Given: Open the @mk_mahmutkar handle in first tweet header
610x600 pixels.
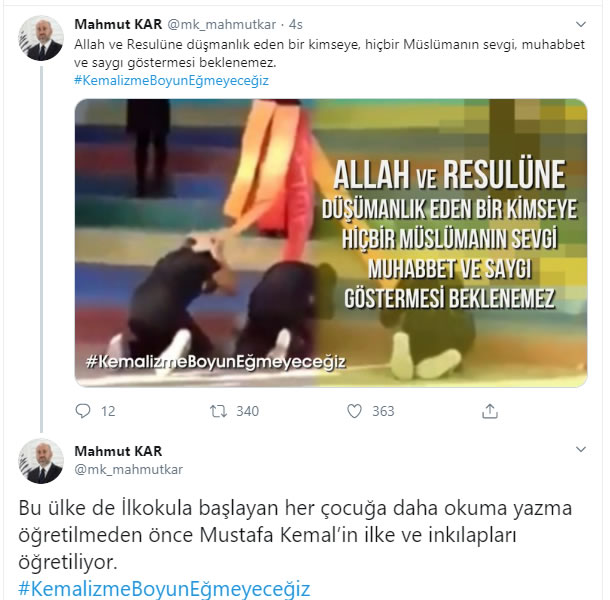Looking at the screenshot, I should coord(222,25).
